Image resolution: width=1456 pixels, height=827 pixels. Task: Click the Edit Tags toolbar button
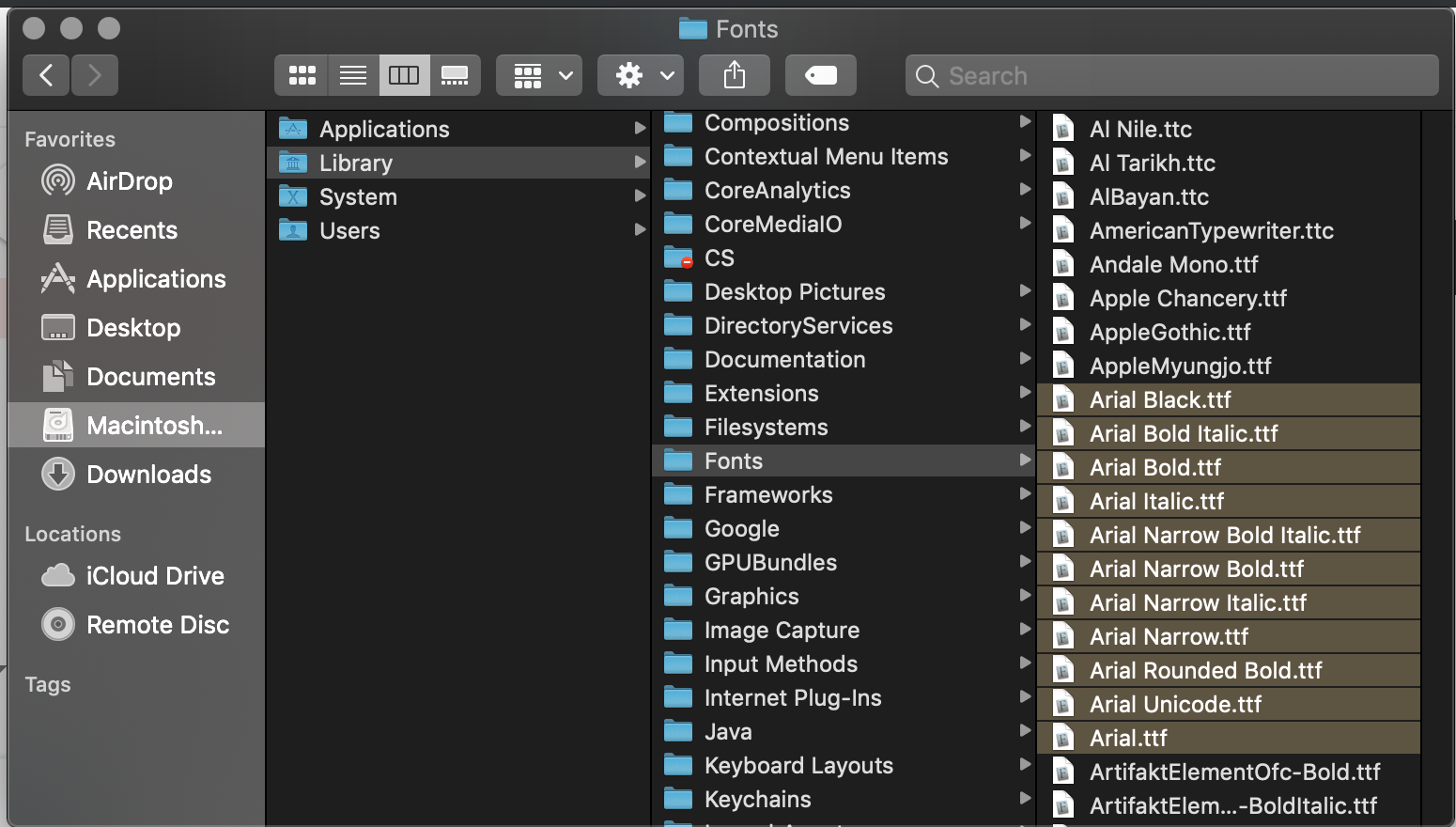click(x=821, y=75)
